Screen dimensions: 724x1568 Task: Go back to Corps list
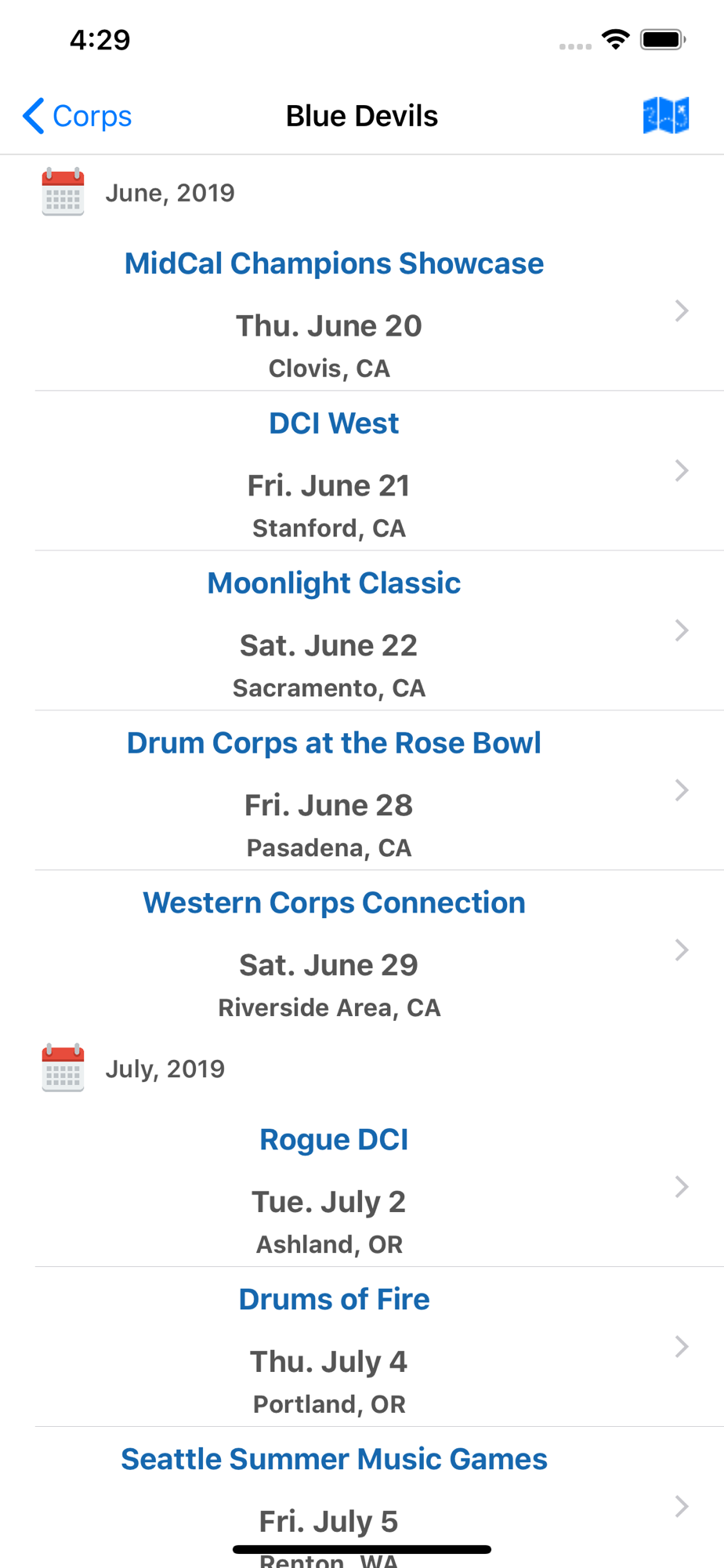pos(77,116)
